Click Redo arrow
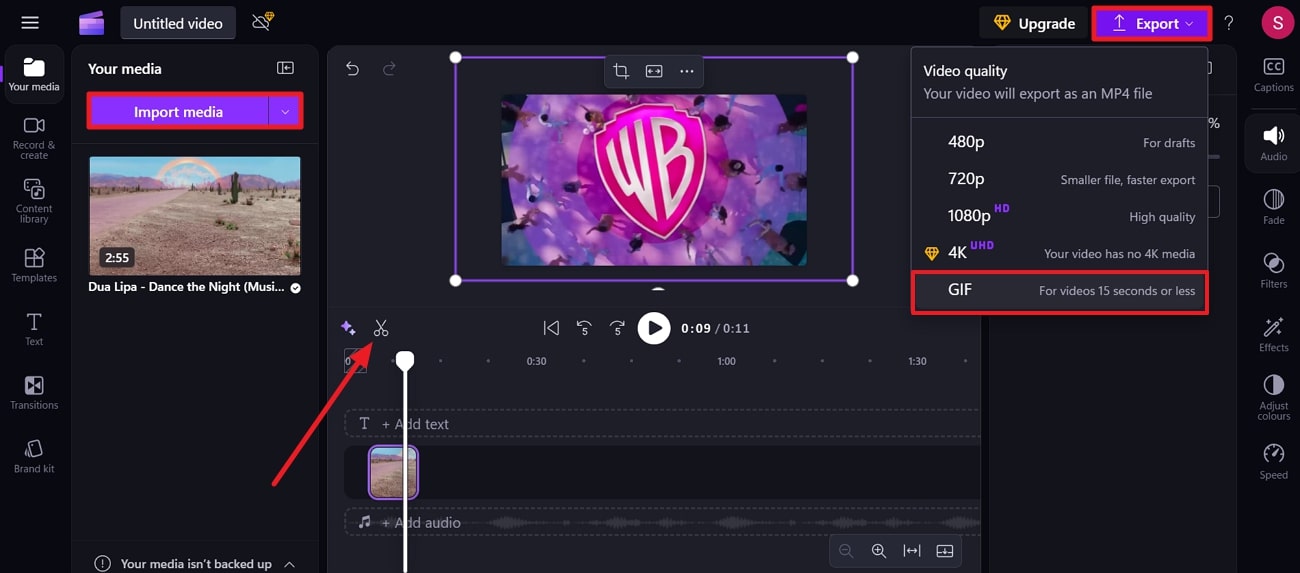Image resolution: width=1300 pixels, height=573 pixels. [389, 69]
